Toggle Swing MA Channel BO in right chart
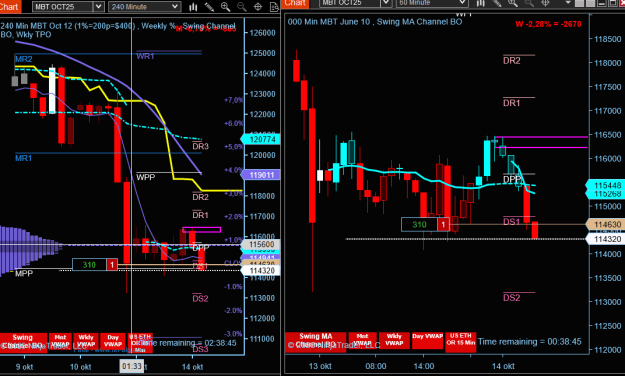Viewport: 625px width, 376px height. tap(315, 341)
